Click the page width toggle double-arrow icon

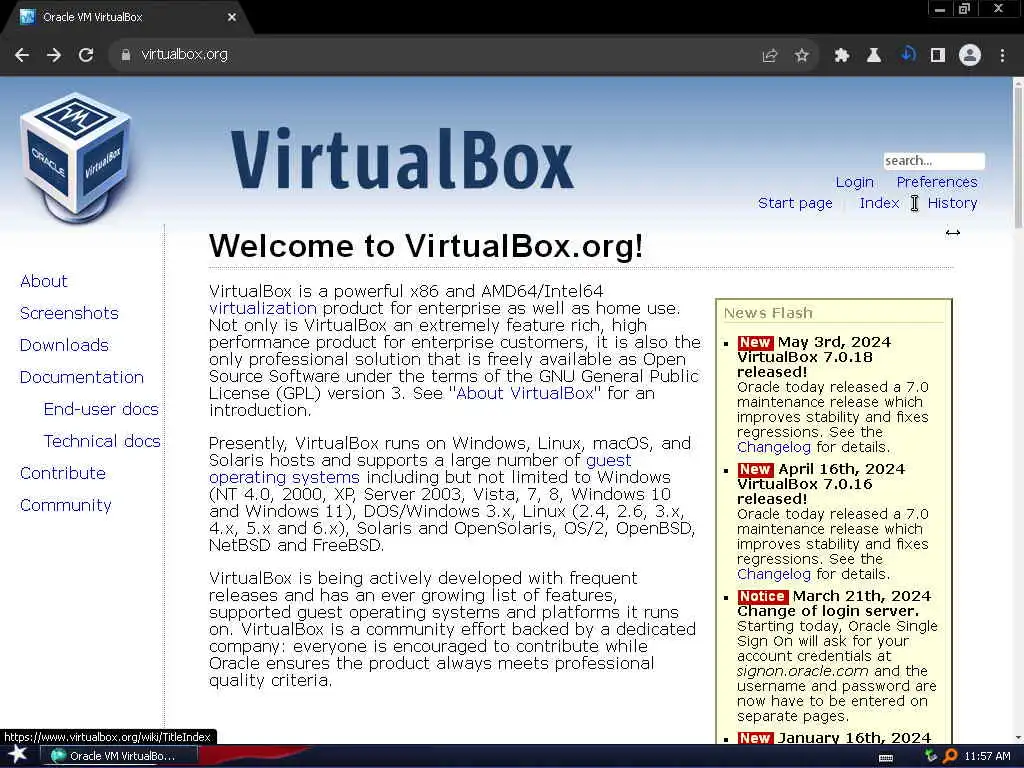(953, 232)
